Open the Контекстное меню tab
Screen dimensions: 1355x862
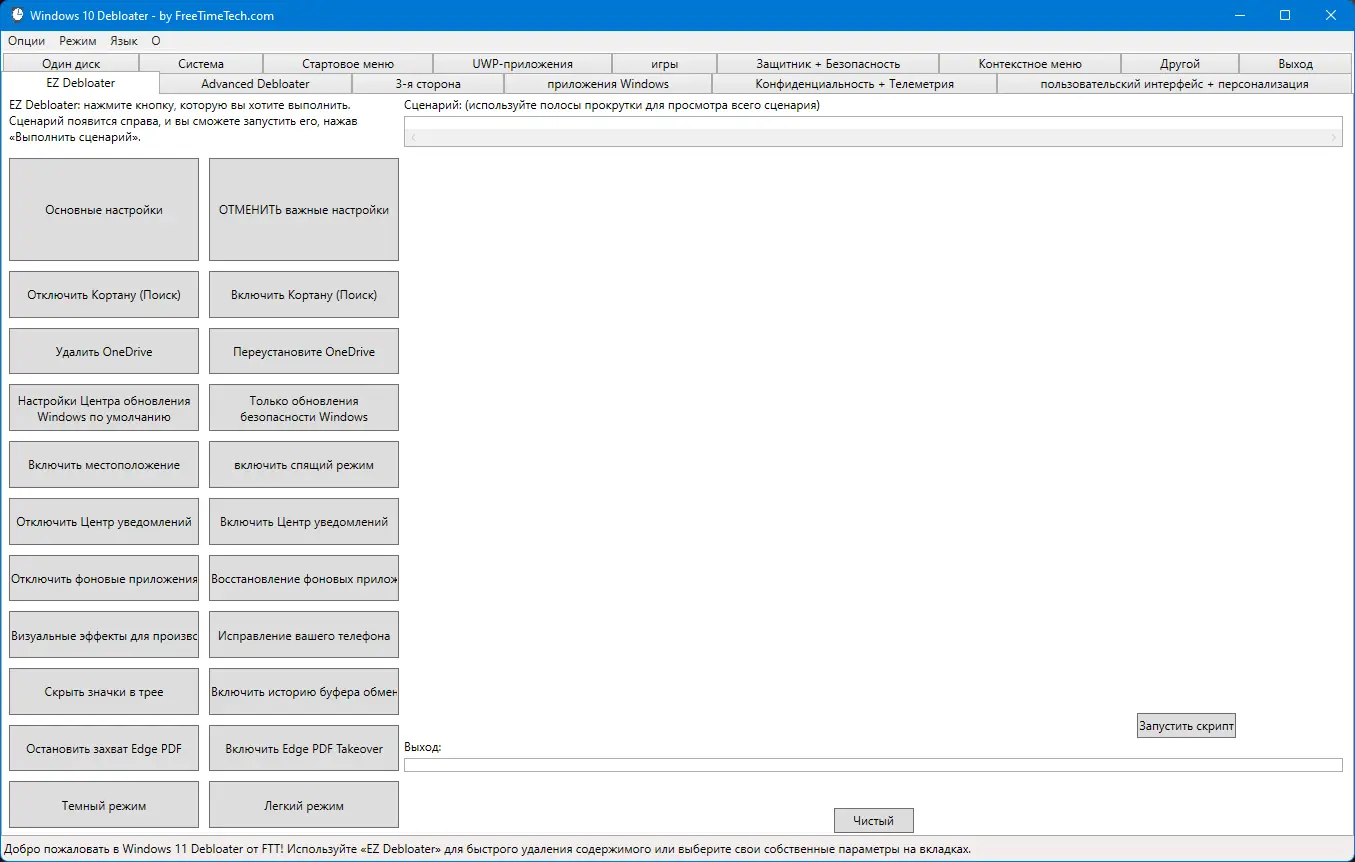point(1030,64)
